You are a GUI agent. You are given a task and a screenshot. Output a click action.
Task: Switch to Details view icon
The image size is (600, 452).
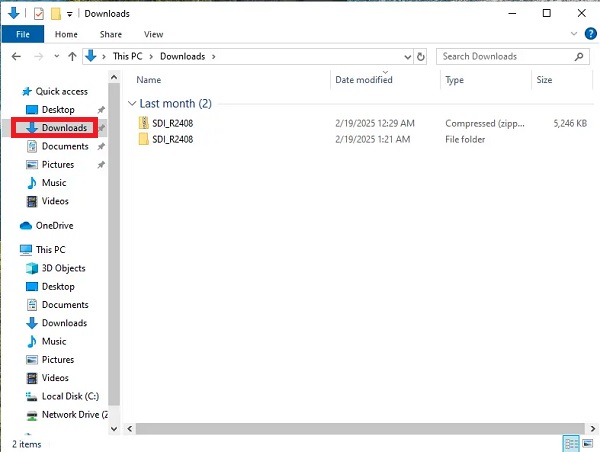point(571,444)
